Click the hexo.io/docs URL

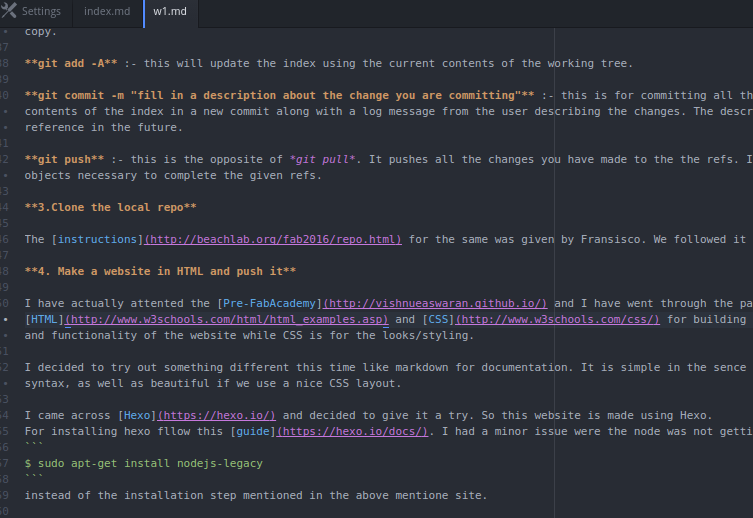[352, 431]
